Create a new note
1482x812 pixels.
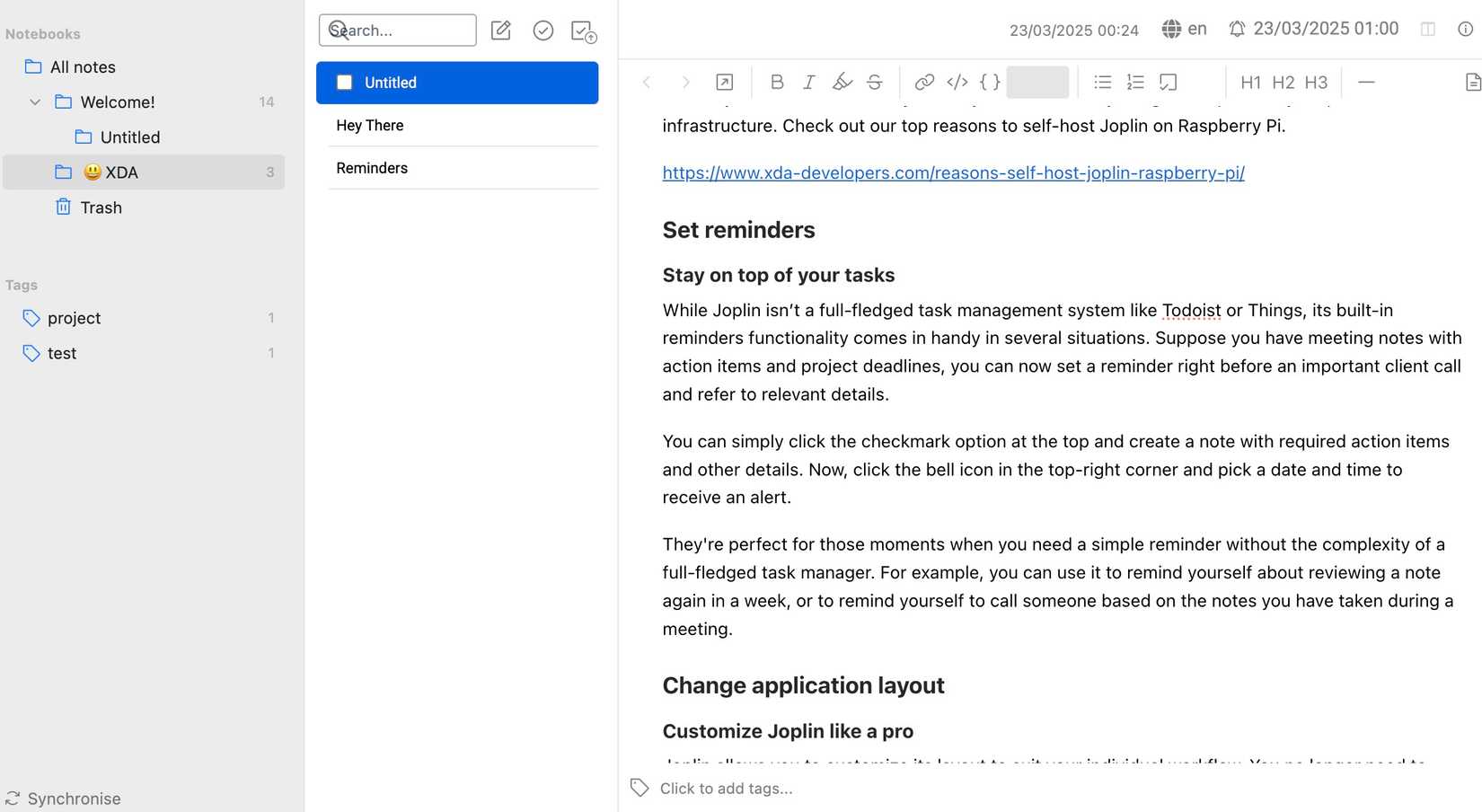coord(500,30)
